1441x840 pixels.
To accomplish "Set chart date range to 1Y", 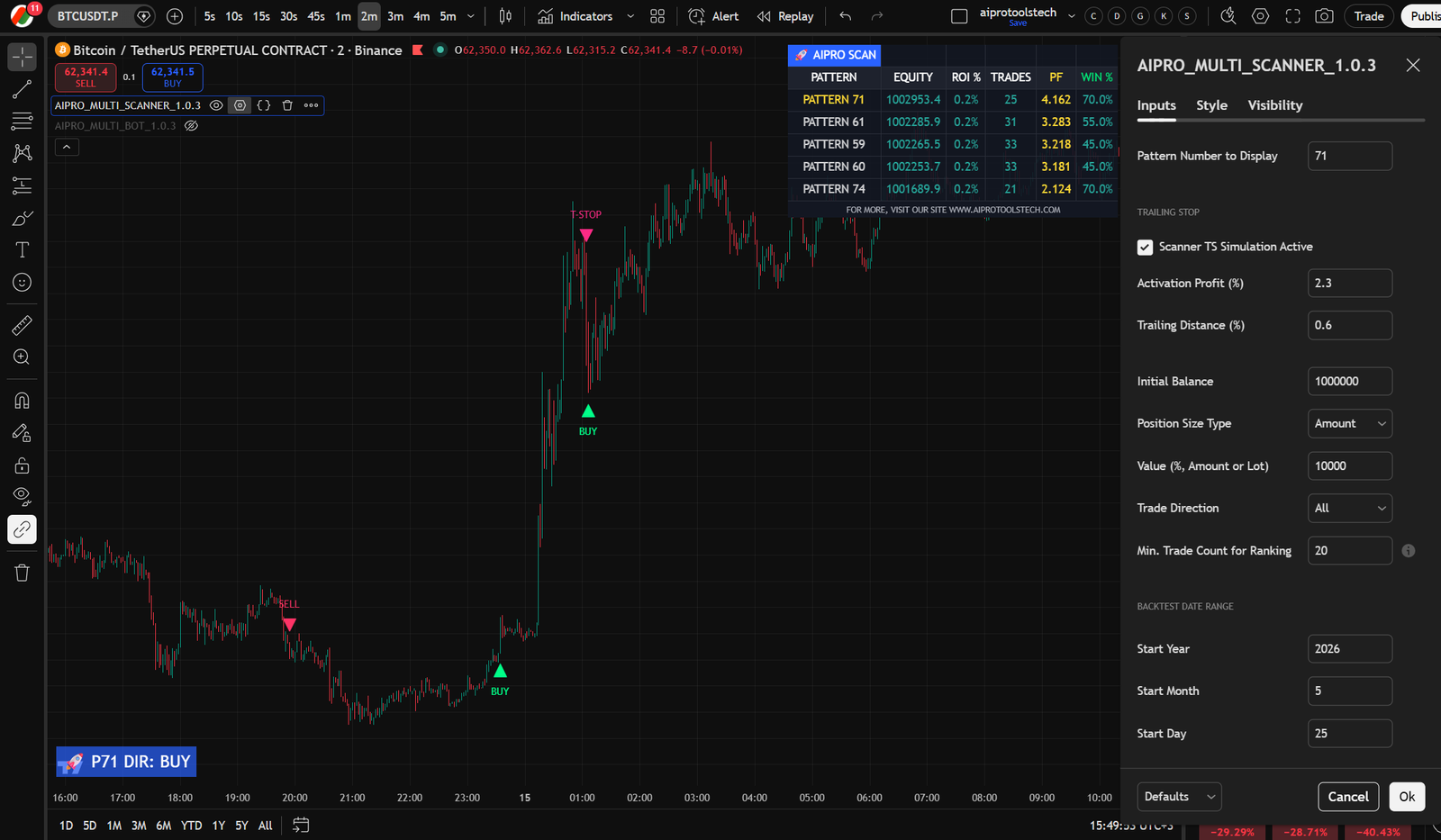I will coord(218,825).
